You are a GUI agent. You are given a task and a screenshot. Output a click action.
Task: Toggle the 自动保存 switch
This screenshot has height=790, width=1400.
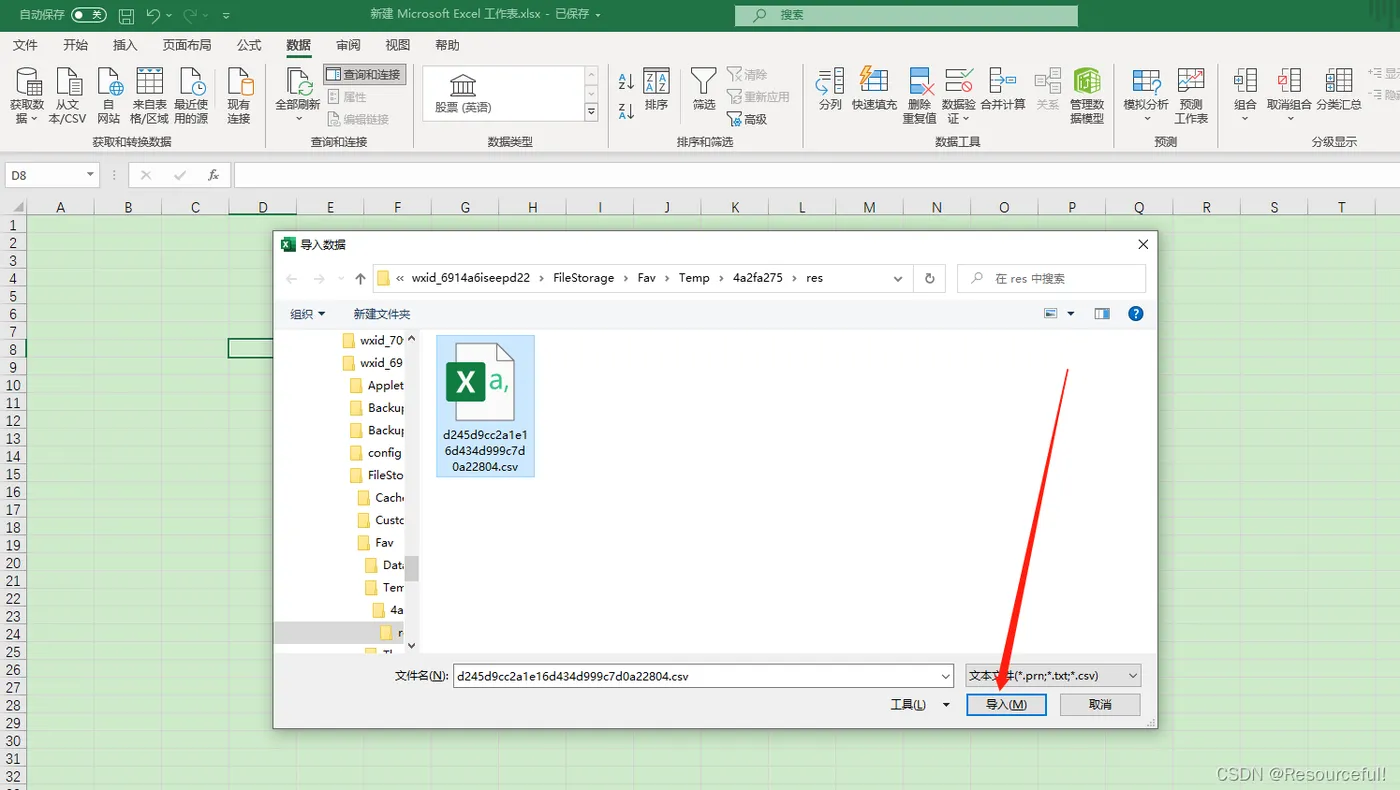pos(89,15)
